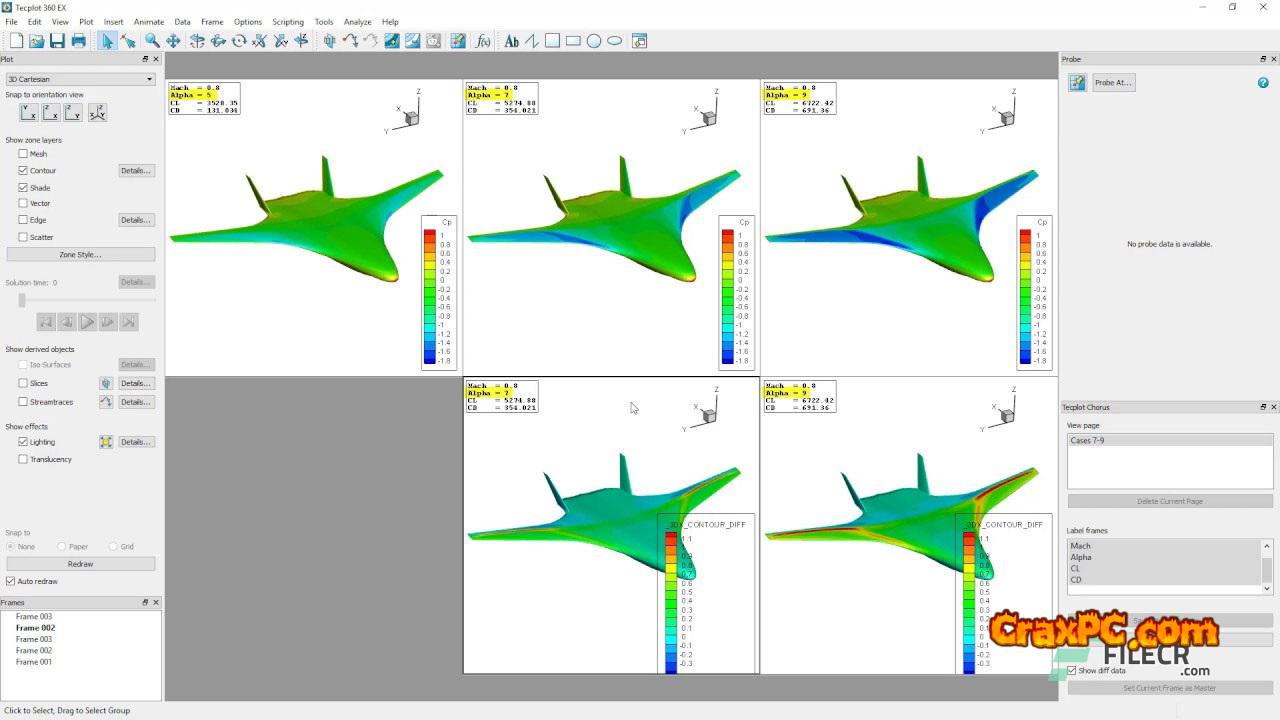Snap to XYZ isometric orientation view
The width and height of the screenshot is (1280, 720).
(x=97, y=113)
